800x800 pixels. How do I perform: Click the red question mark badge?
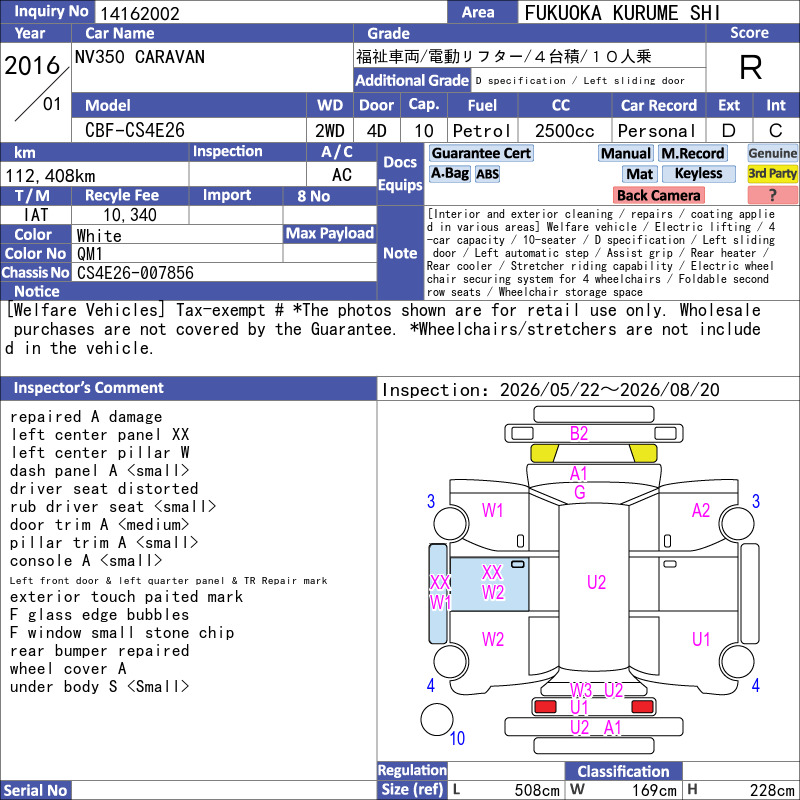coord(772,195)
